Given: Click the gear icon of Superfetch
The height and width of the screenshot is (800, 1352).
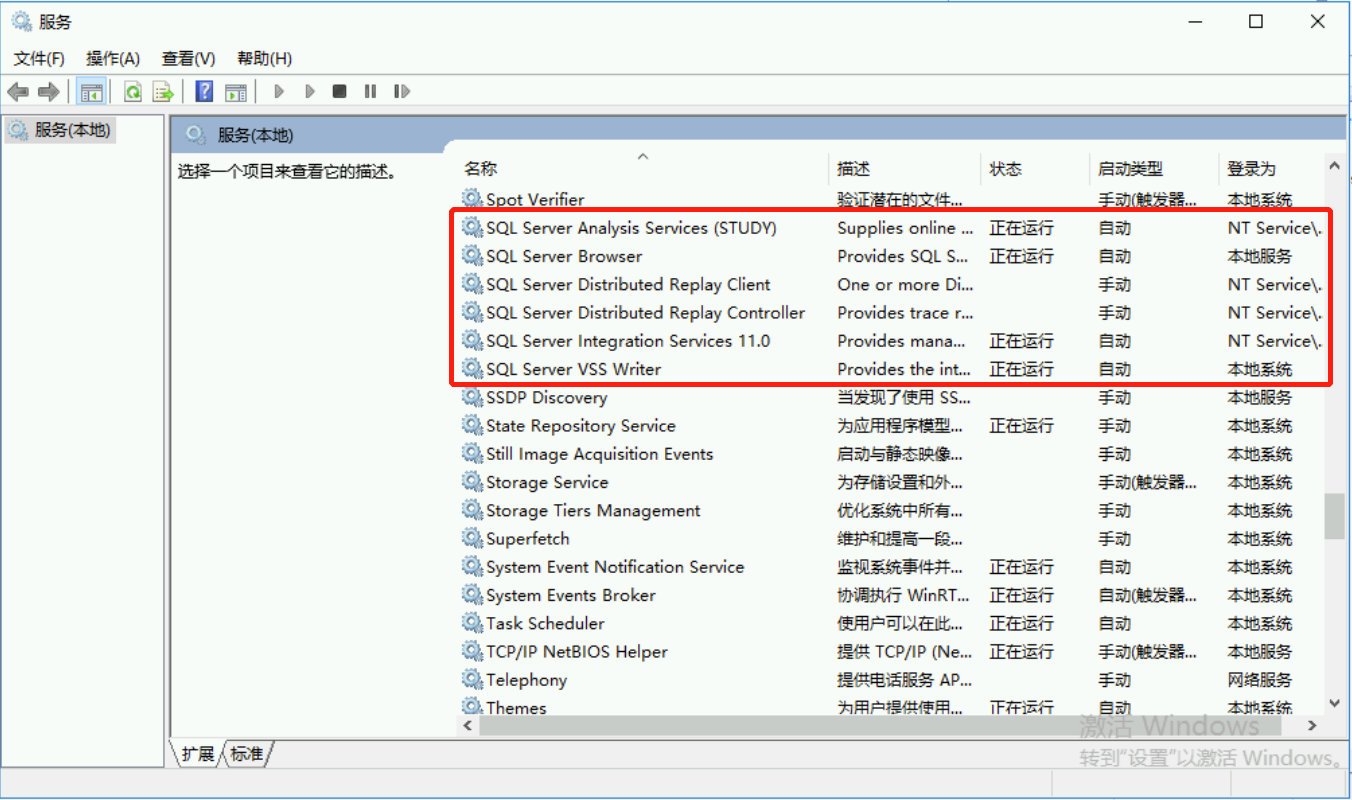Looking at the screenshot, I should pos(472,538).
